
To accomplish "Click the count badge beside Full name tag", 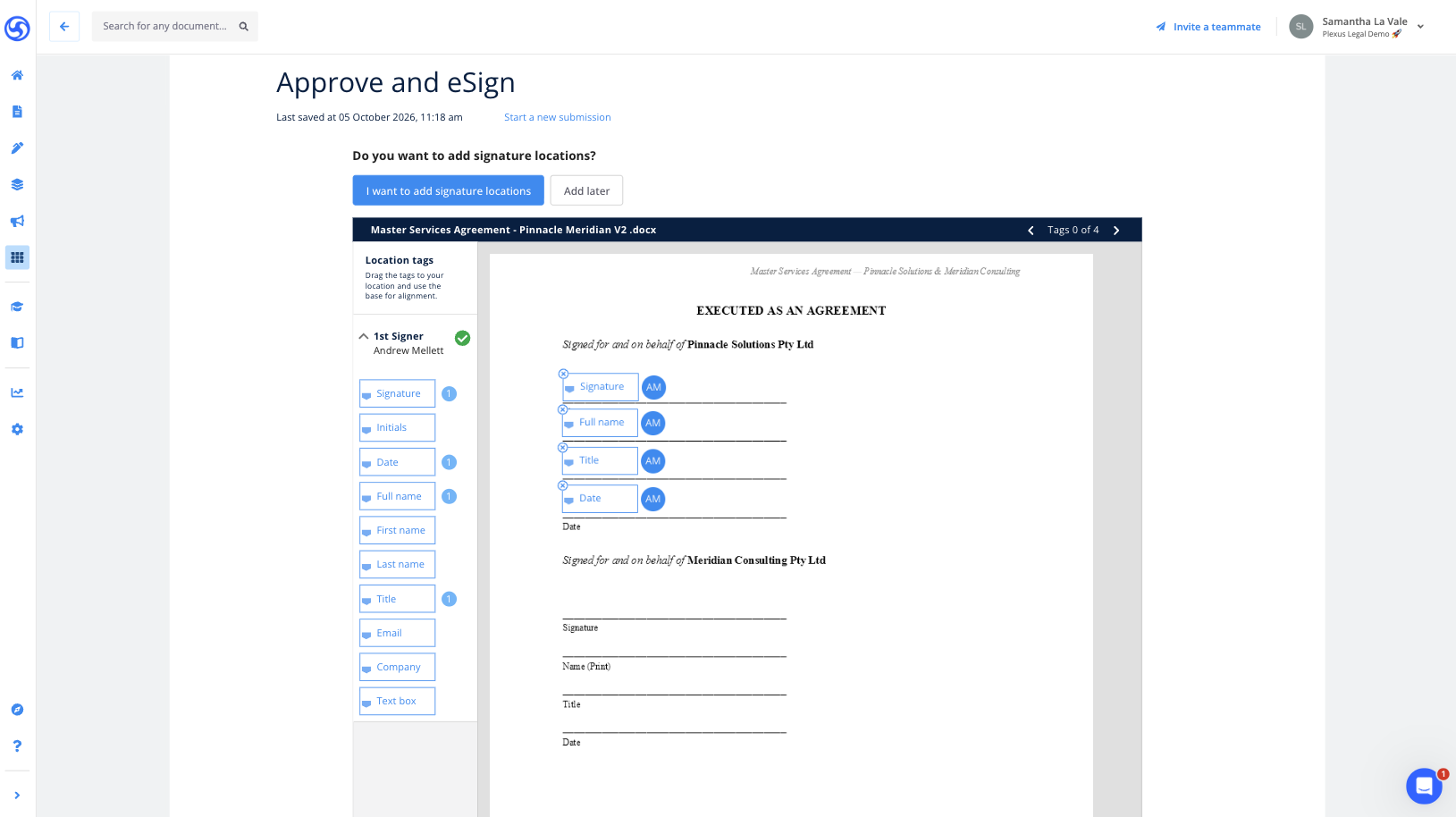I will (x=450, y=496).
